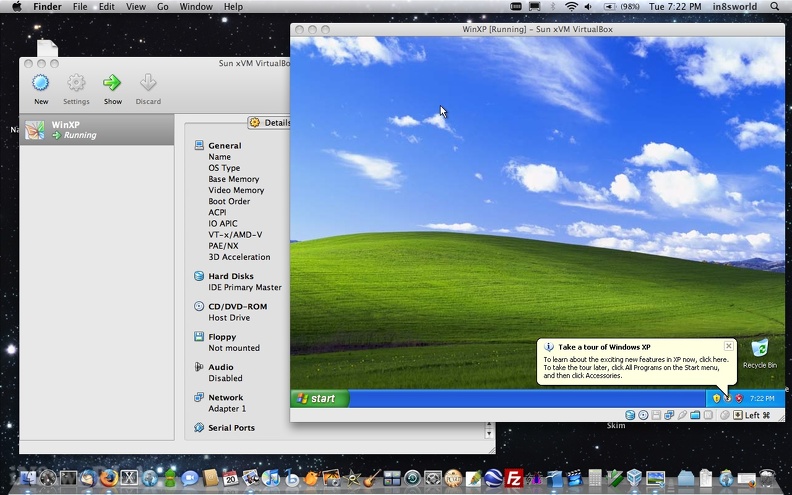Click the 'Base Memory' detail row
Screen dimensions: 792x495
pyautogui.click(x=233, y=179)
